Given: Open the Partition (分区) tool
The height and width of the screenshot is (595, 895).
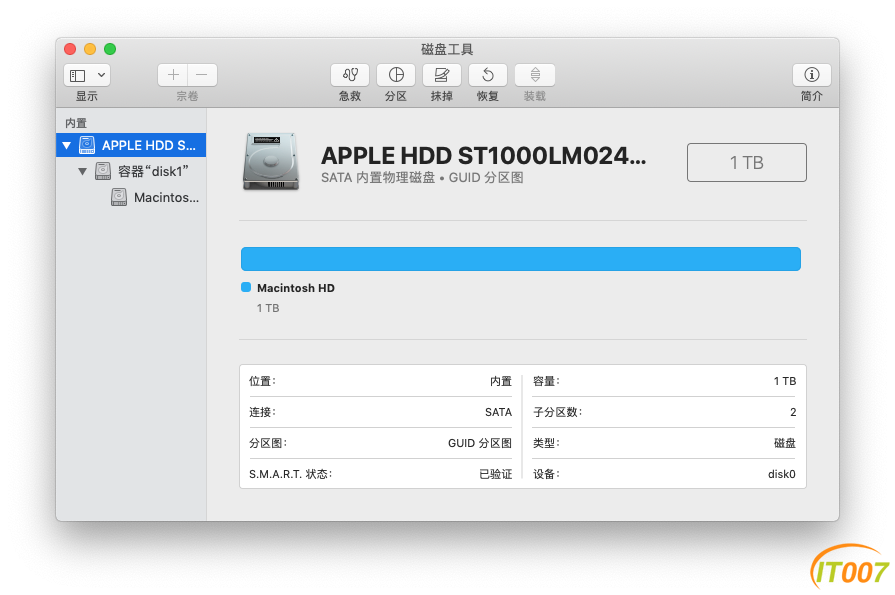Looking at the screenshot, I should (x=396, y=75).
